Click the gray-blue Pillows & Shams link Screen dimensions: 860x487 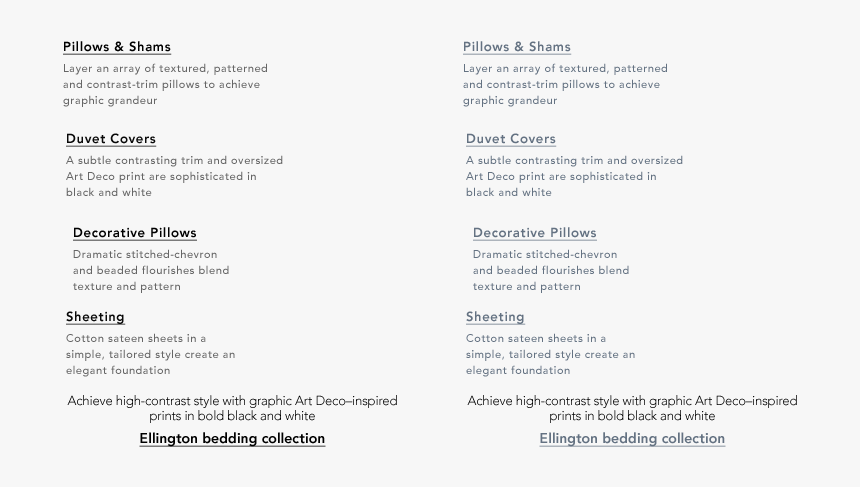pos(516,47)
